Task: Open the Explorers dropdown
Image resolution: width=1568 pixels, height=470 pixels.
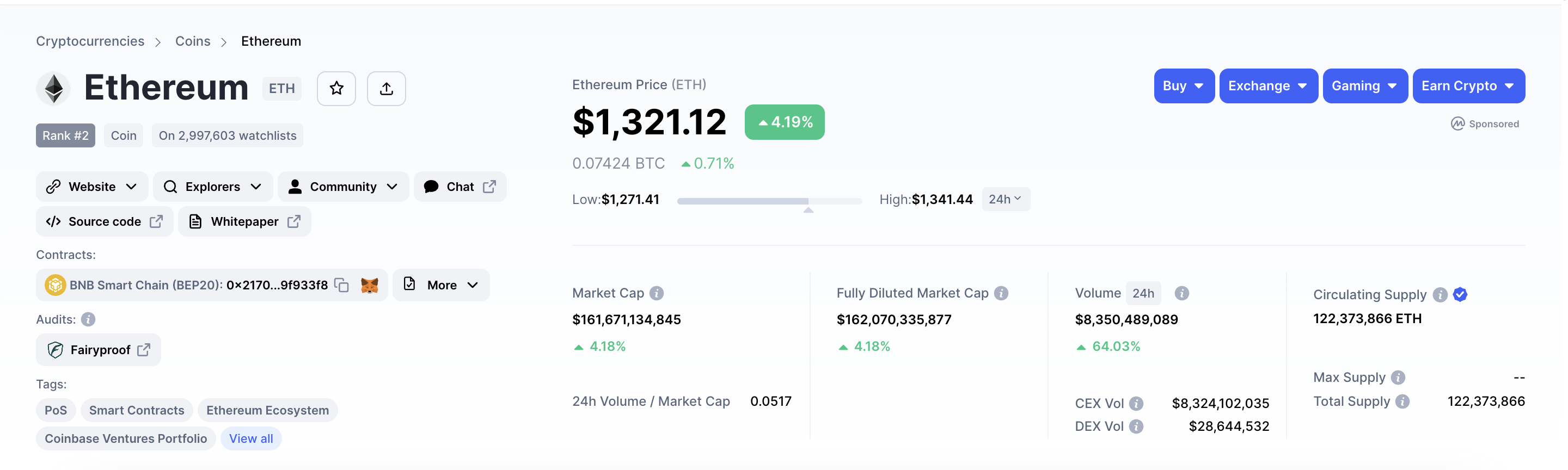Action: (x=212, y=187)
